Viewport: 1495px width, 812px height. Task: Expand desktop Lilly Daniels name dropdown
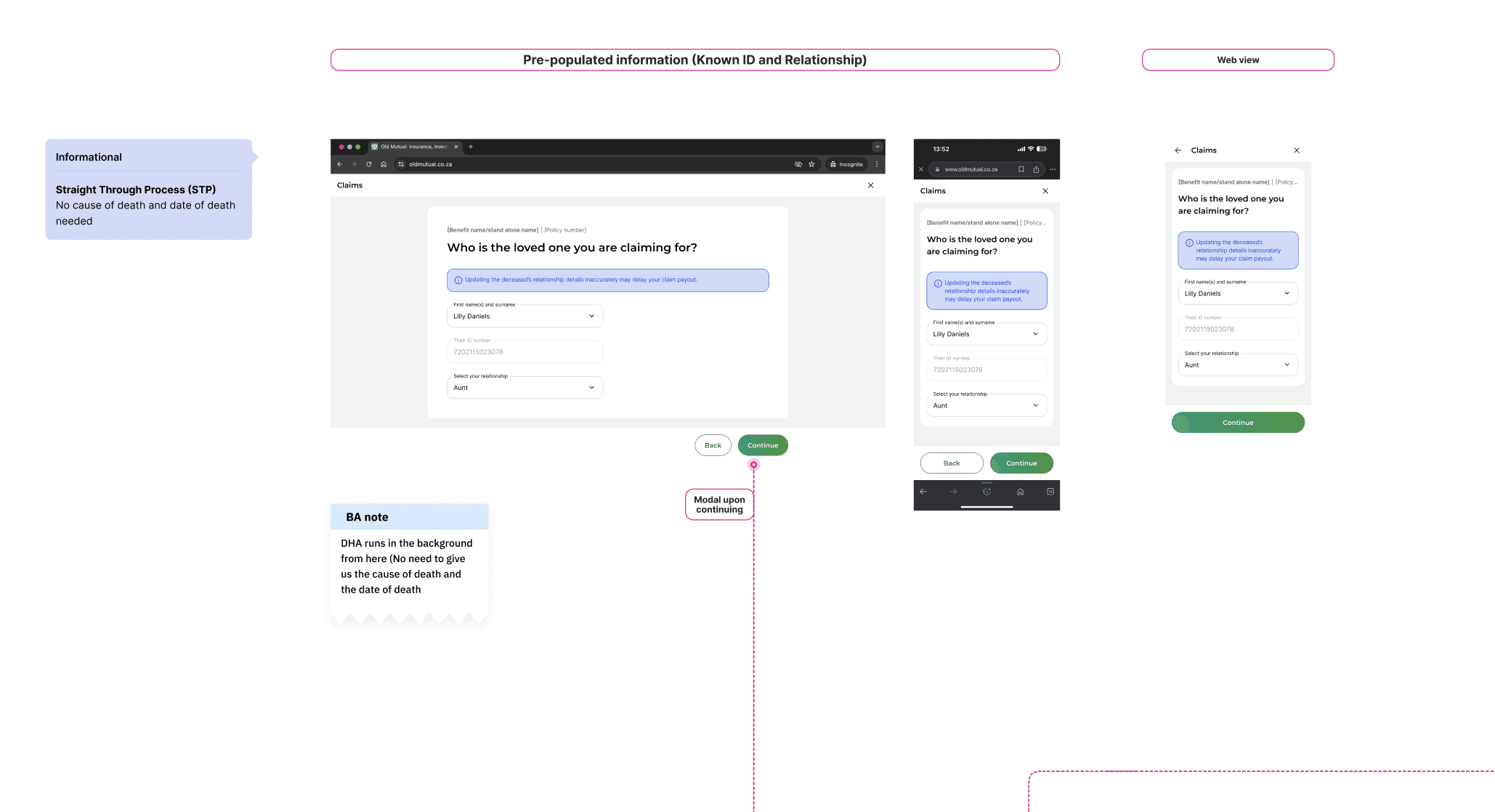point(524,316)
